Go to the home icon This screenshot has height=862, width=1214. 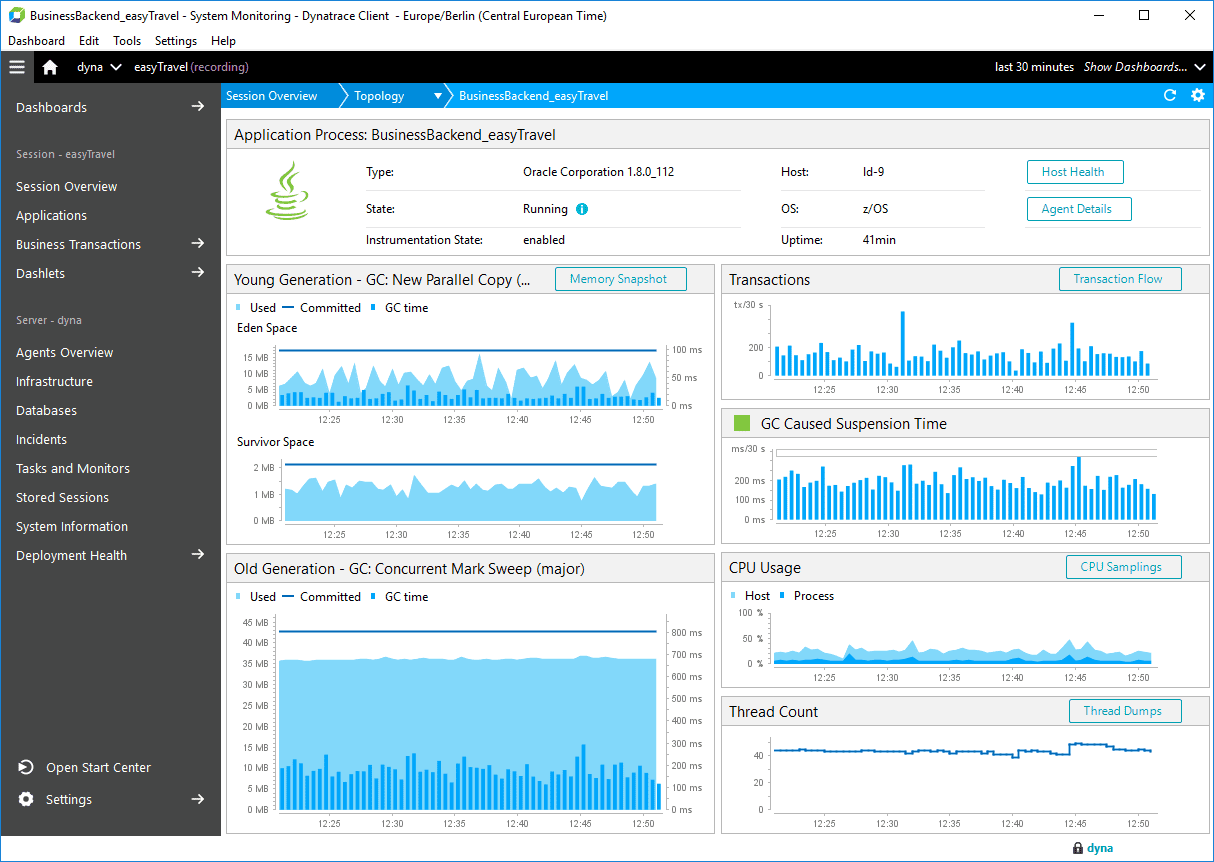point(50,67)
